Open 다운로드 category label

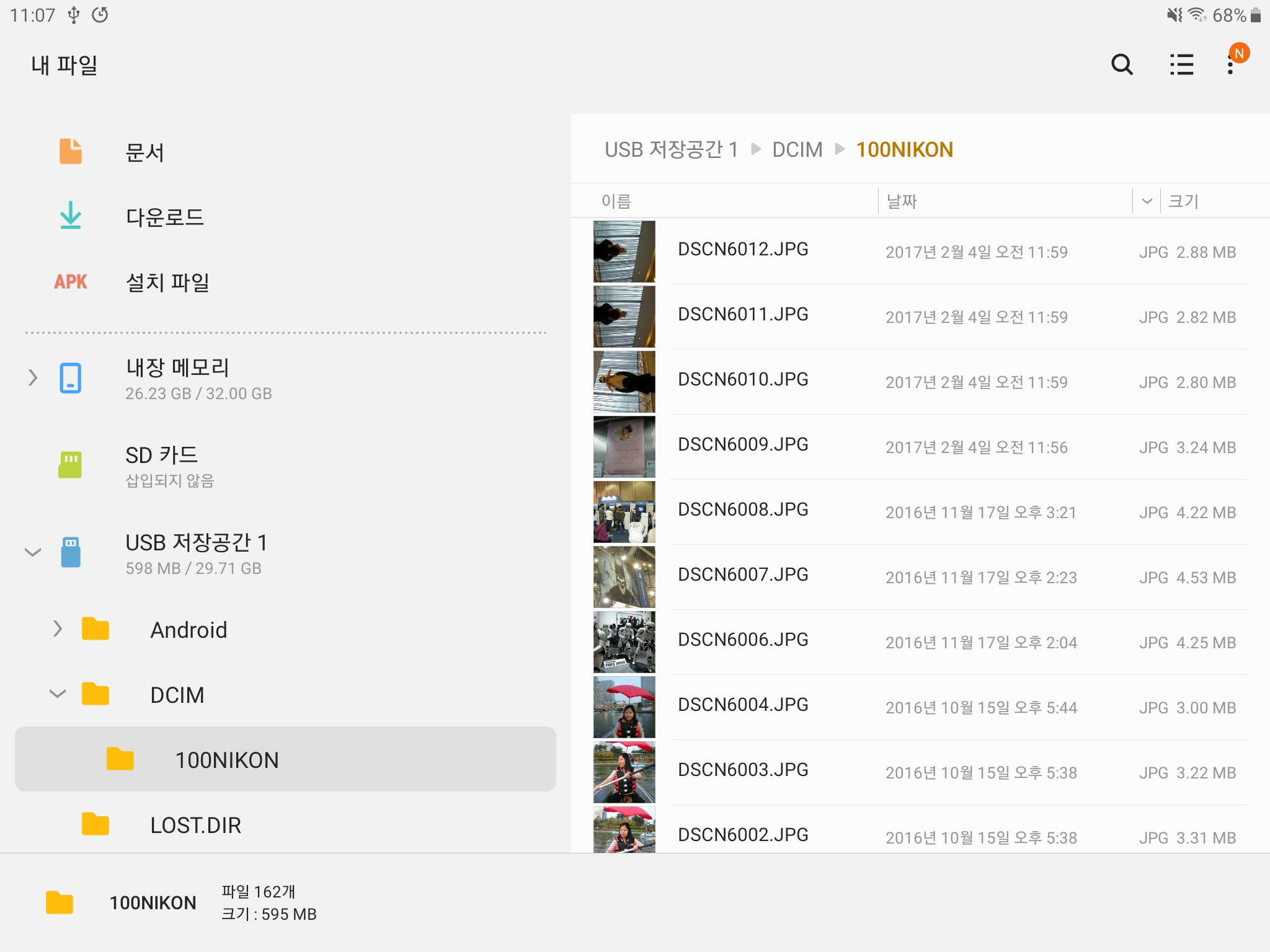pos(165,217)
